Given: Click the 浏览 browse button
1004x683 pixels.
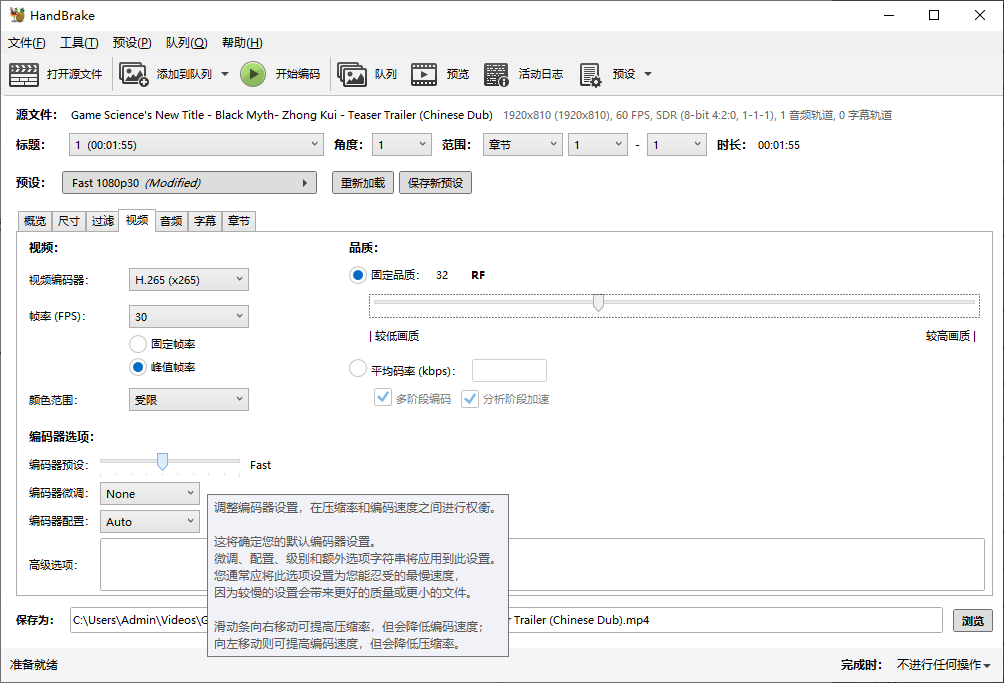Looking at the screenshot, I should 972,620.
